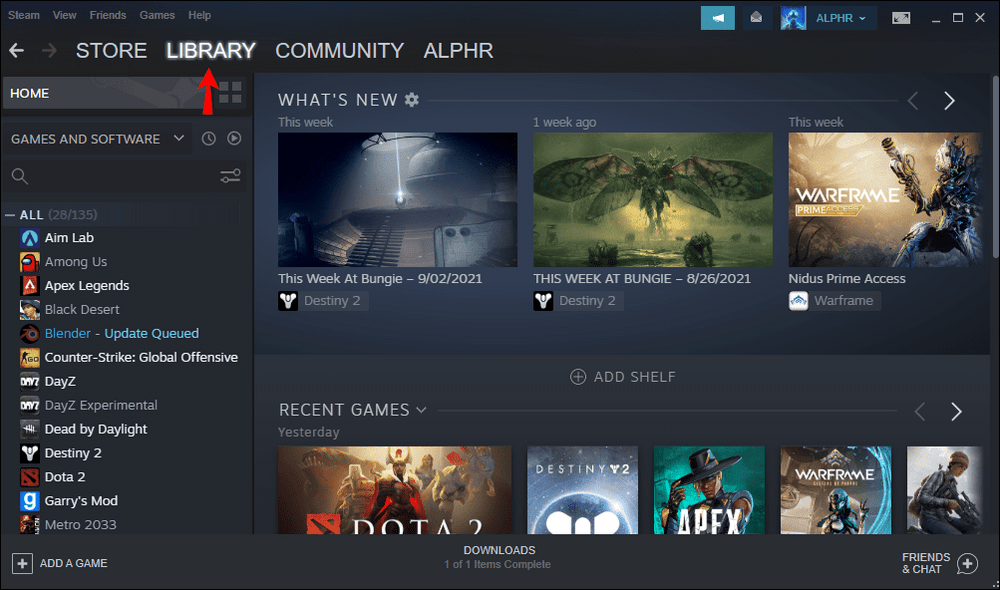The height and width of the screenshot is (590, 1000).
Task: Open the Recent Games dropdown
Action: (x=421, y=410)
